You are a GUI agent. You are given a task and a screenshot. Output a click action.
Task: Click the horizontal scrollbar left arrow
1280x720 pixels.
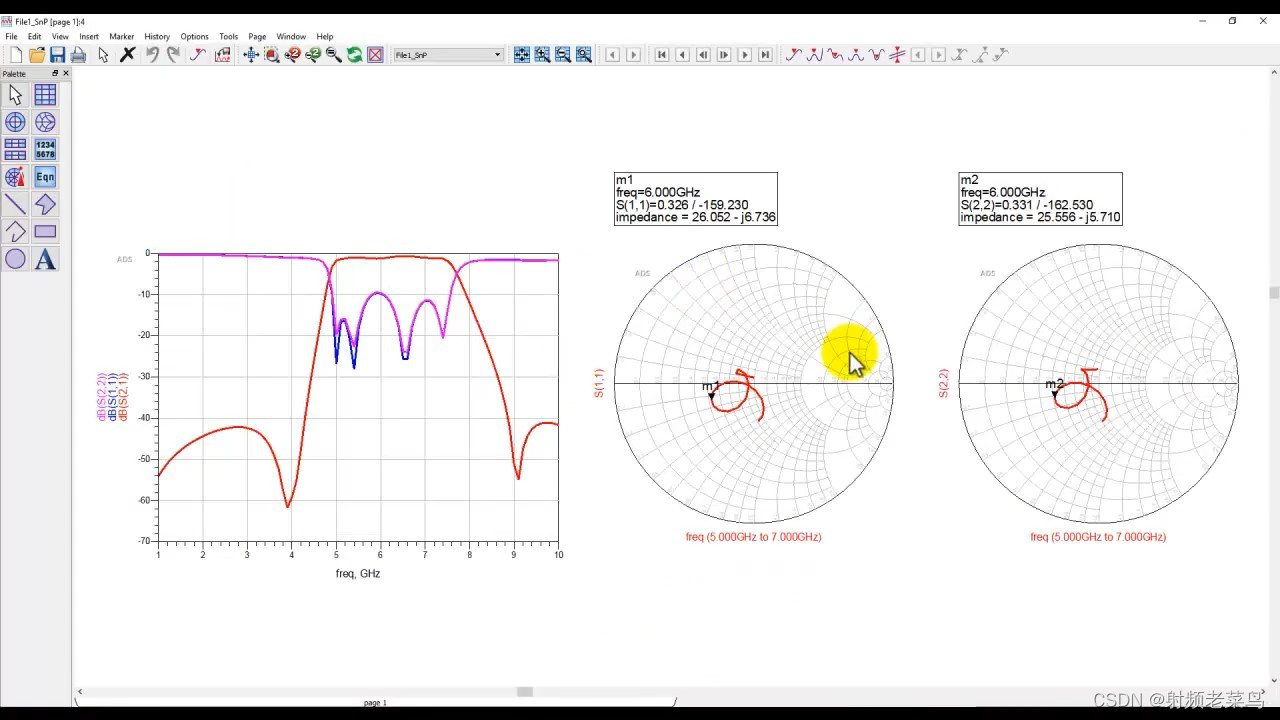[x=80, y=692]
